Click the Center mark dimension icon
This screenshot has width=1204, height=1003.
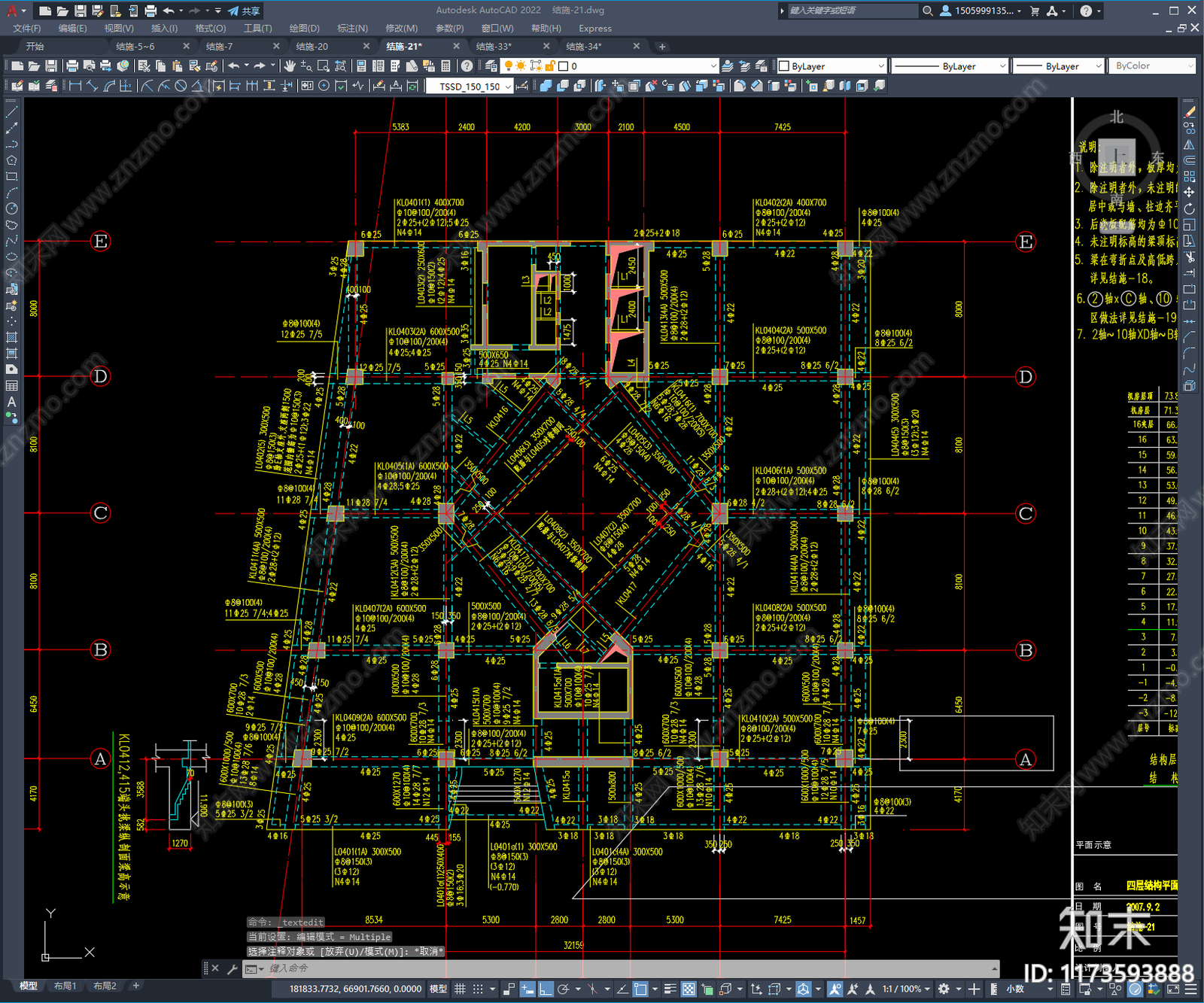(324, 86)
